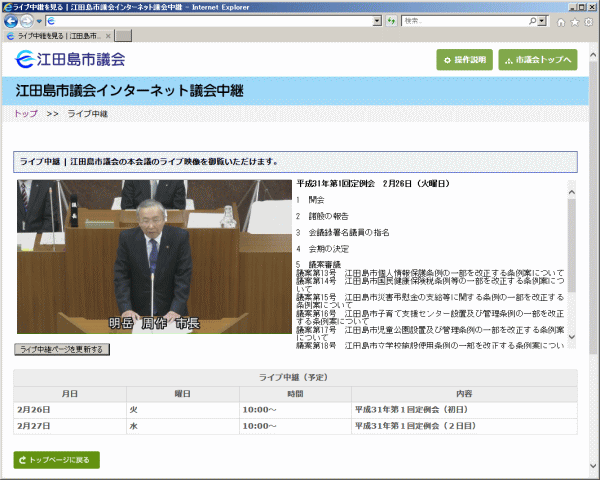
Task: Click the agenda list scroll up arrow
Action: pos(572,192)
